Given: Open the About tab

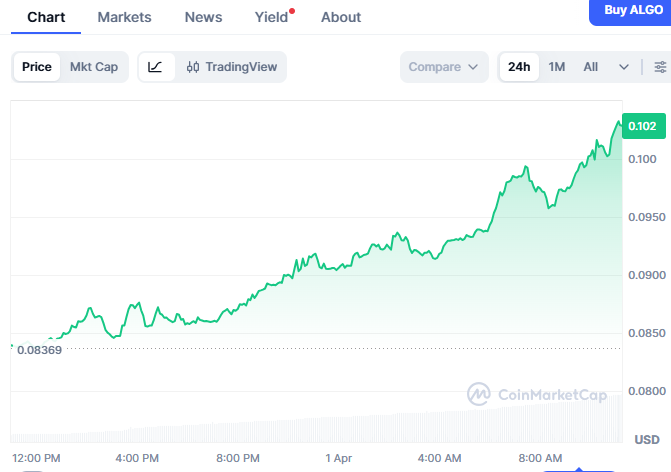Looking at the screenshot, I should click(341, 17).
